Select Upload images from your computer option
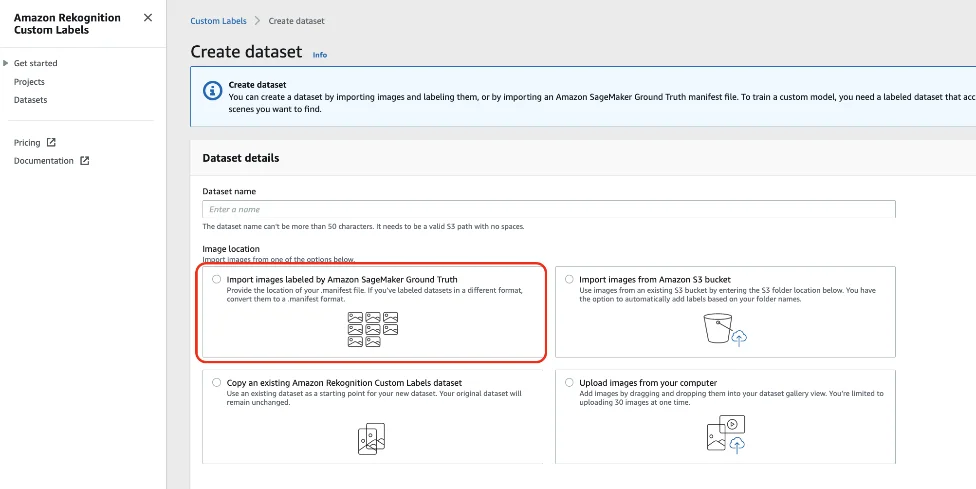Image resolution: width=976 pixels, height=489 pixels. (570, 382)
